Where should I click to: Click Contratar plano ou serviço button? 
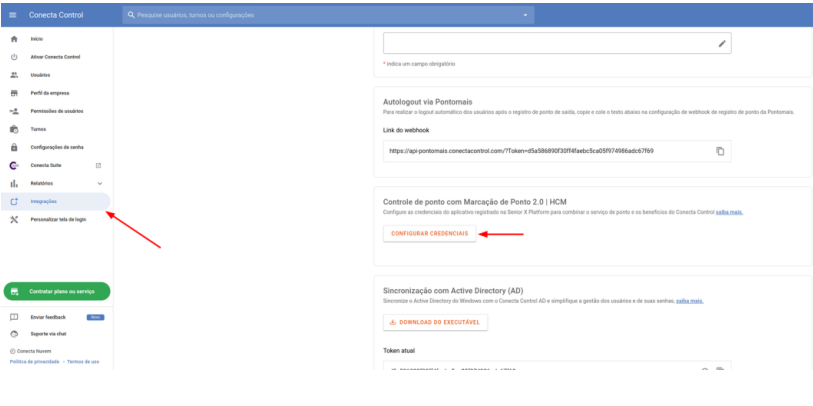(x=57, y=291)
